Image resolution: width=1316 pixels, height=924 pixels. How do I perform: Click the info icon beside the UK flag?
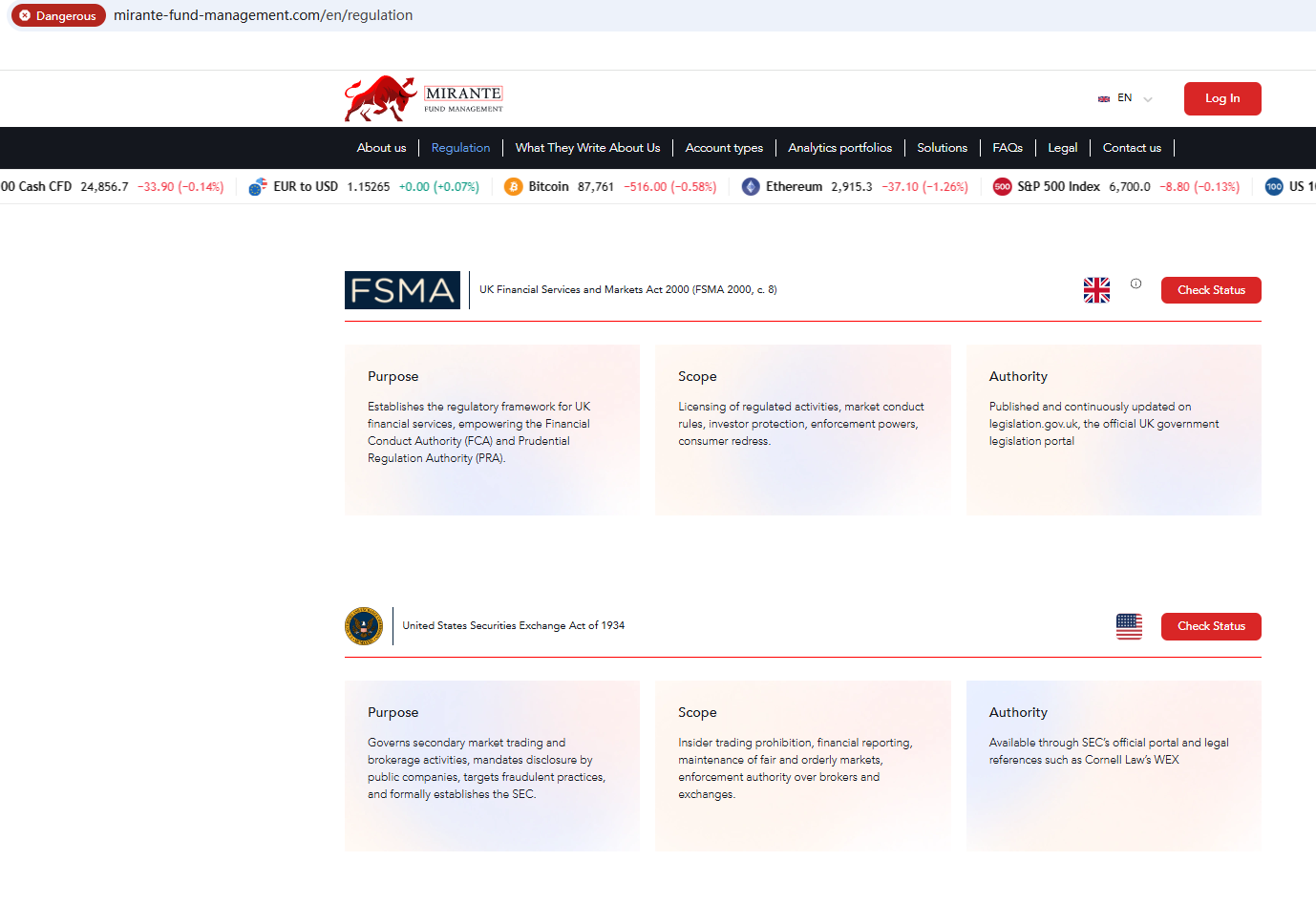(1136, 283)
